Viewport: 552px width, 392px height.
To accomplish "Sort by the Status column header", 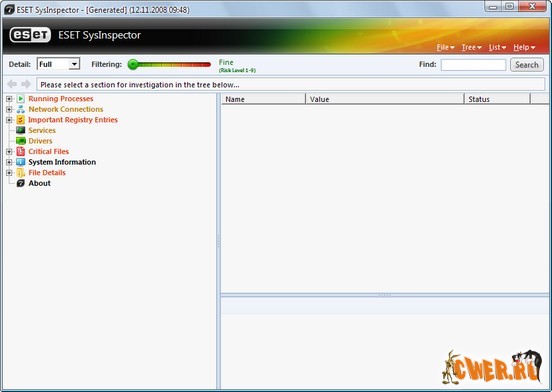I will point(497,99).
